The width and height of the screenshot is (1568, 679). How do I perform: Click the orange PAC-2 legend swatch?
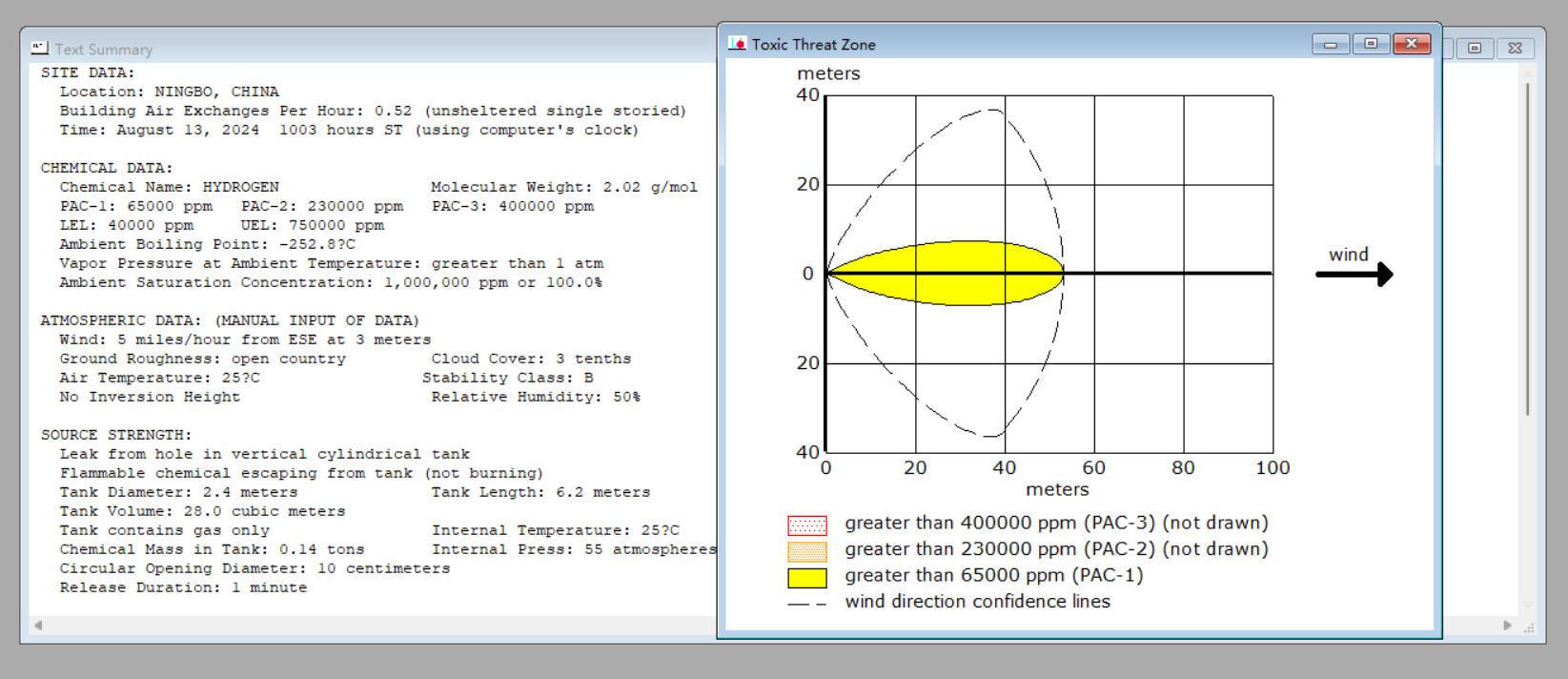[806, 551]
